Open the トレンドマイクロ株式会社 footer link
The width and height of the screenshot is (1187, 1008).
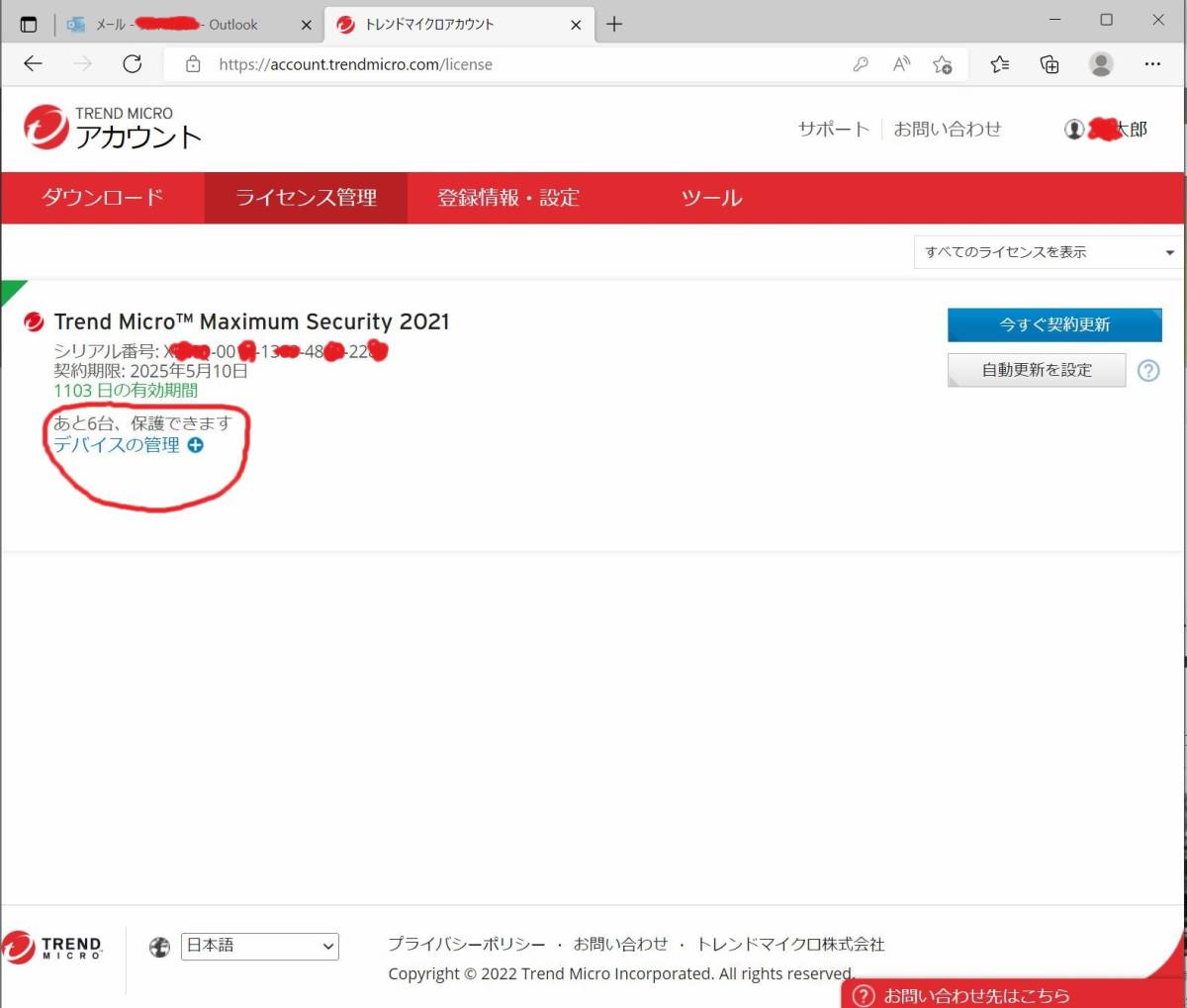(x=790, y=944)
